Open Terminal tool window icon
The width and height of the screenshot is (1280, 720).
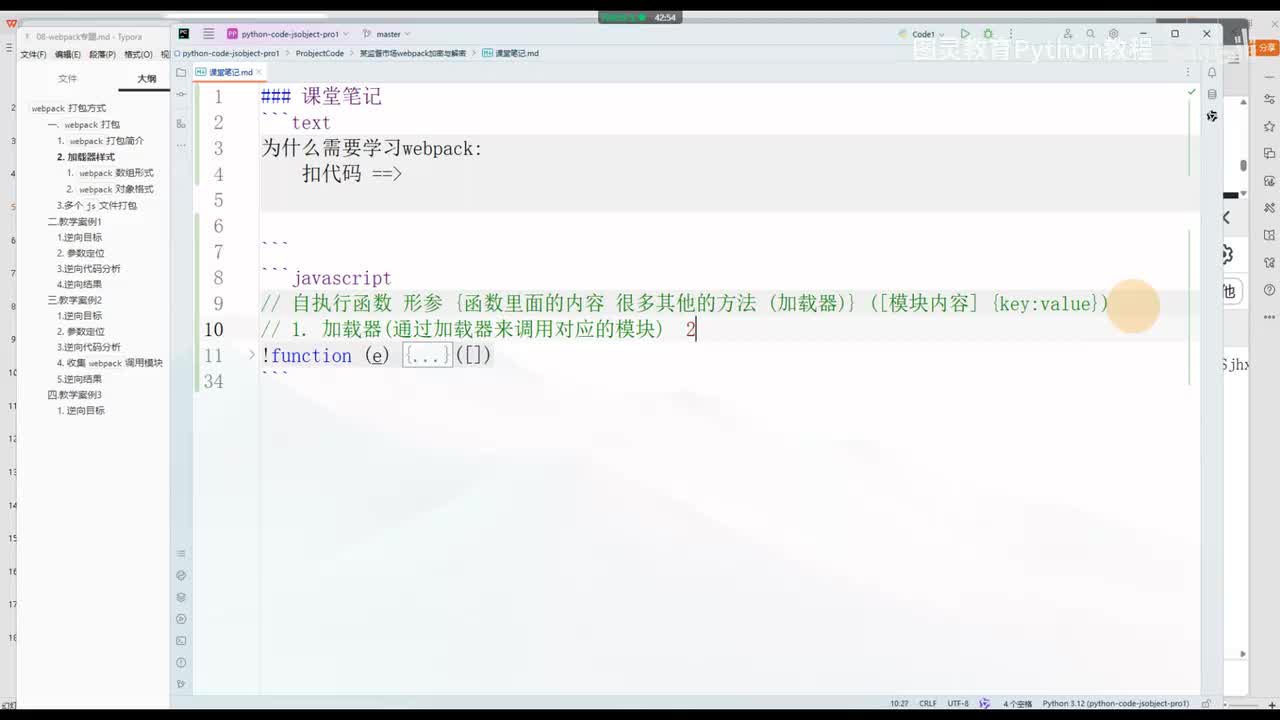click(181, 641)
